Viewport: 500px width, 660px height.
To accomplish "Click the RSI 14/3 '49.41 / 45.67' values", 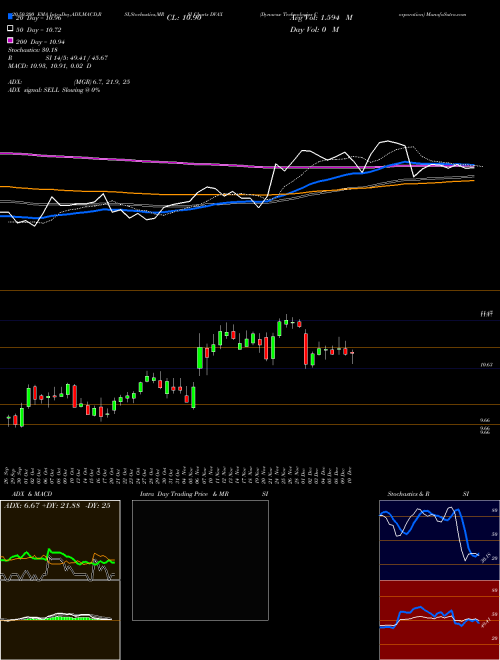I will pos(87,58).
